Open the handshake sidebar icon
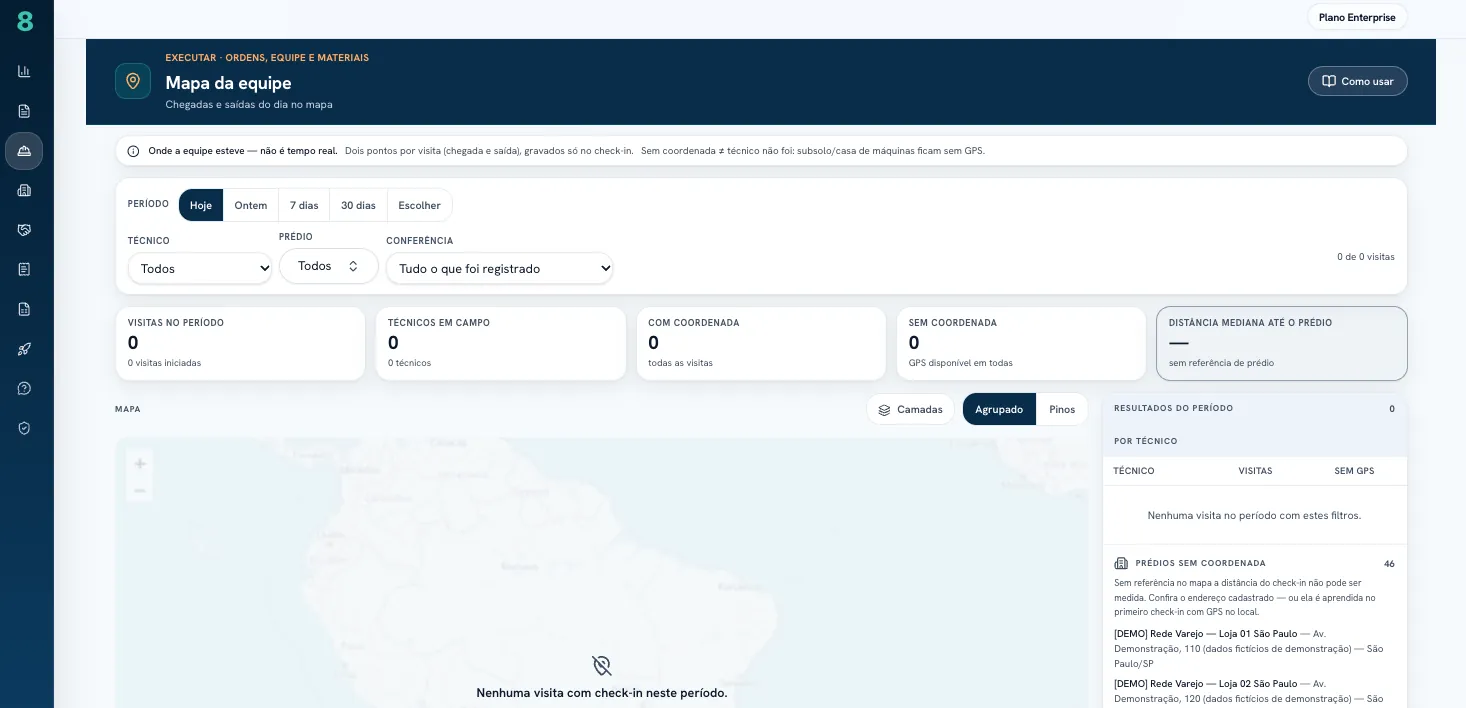The image size is (1466, 708). pyautogui.click(x=24, y=230)
